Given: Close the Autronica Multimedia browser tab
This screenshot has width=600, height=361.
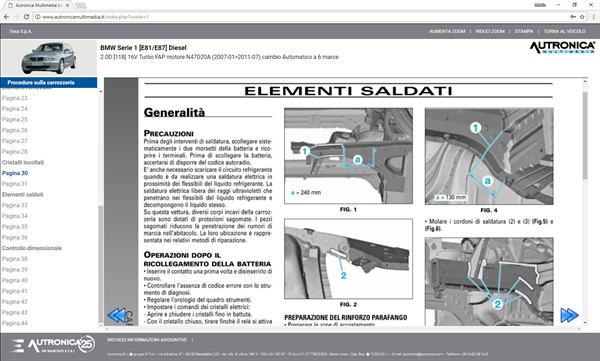Looking at the screenshot, I should tap(67, 5).
